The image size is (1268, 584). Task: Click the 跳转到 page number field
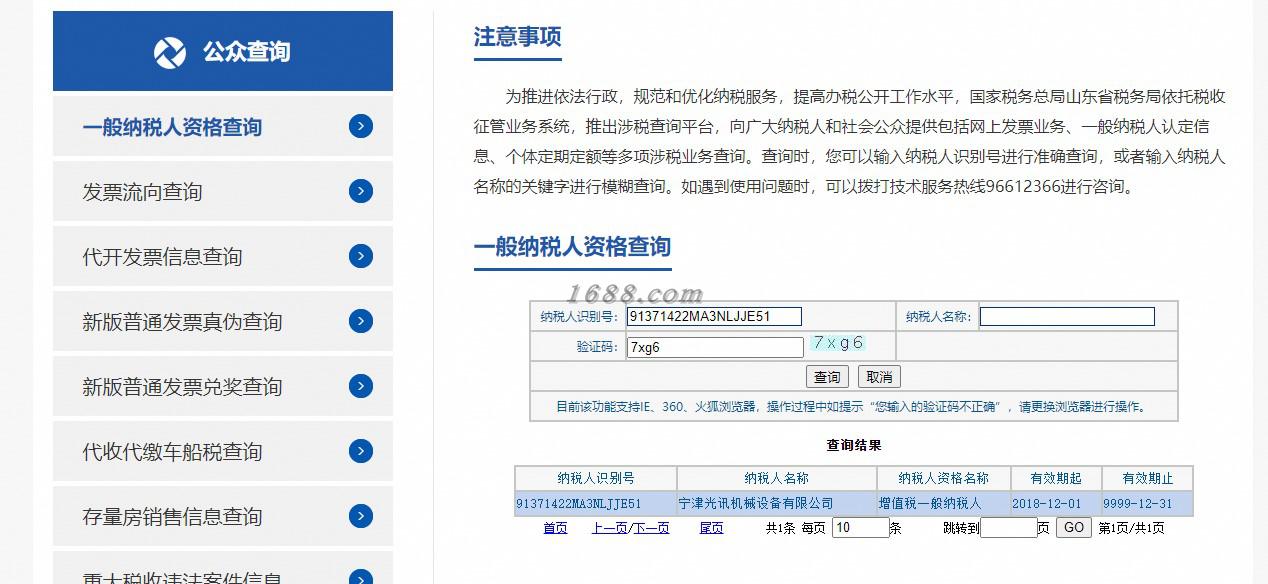point(1008,527)
